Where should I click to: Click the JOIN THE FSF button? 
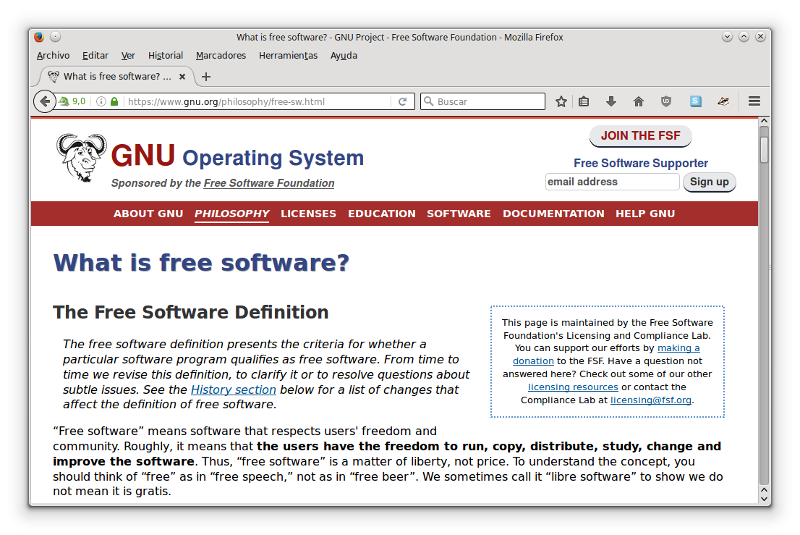(x=640, y=136)
